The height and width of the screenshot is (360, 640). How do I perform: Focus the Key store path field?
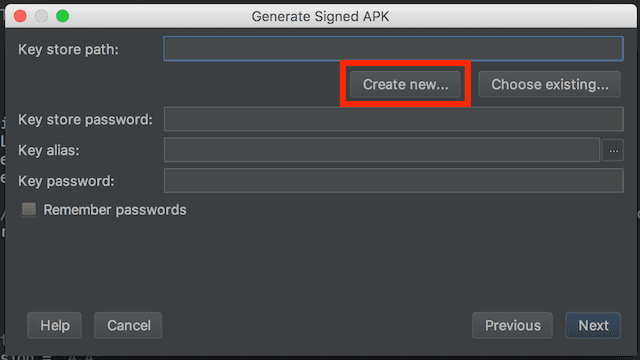click(x=393, y=49)
